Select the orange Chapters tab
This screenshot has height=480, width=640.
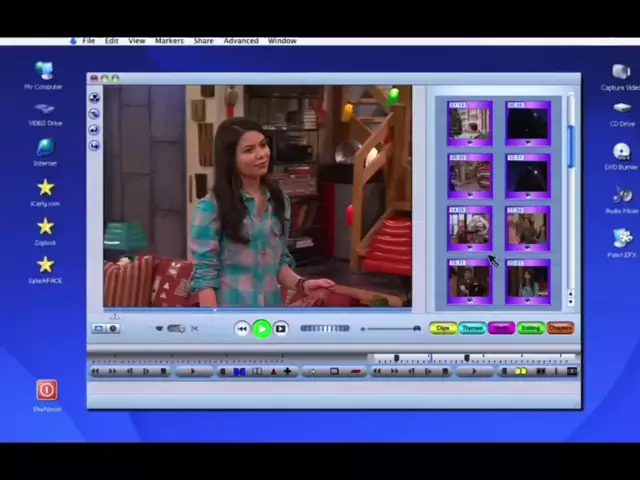click(560, 328)
